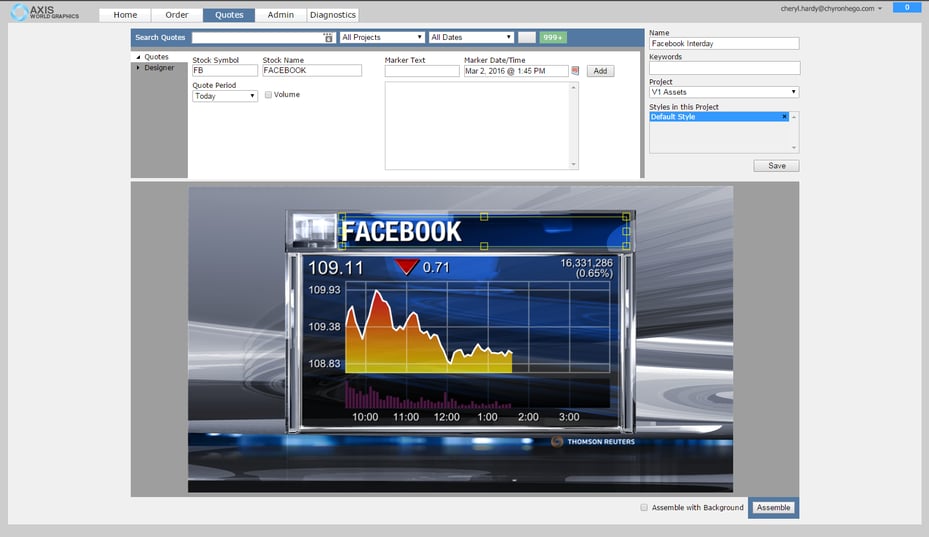
Task: Click the blue notification counter badge
Action: [x=905, y=8]
